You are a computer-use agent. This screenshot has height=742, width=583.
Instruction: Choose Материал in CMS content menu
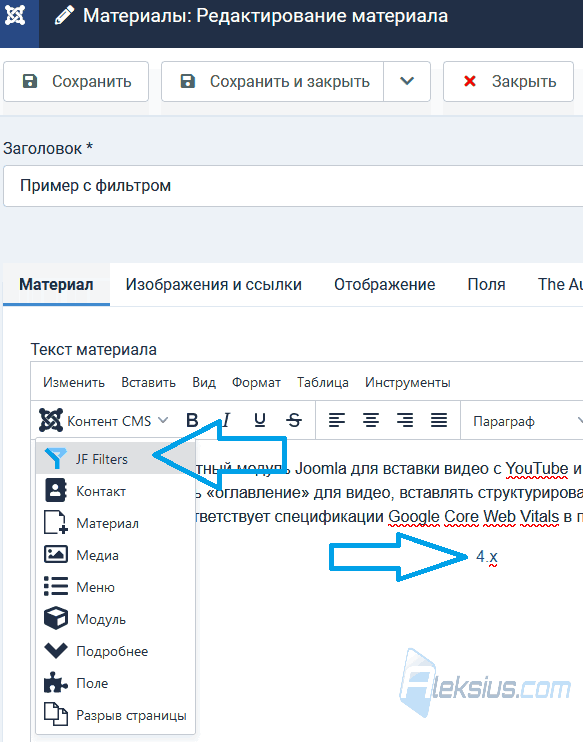tap(115, 523)
